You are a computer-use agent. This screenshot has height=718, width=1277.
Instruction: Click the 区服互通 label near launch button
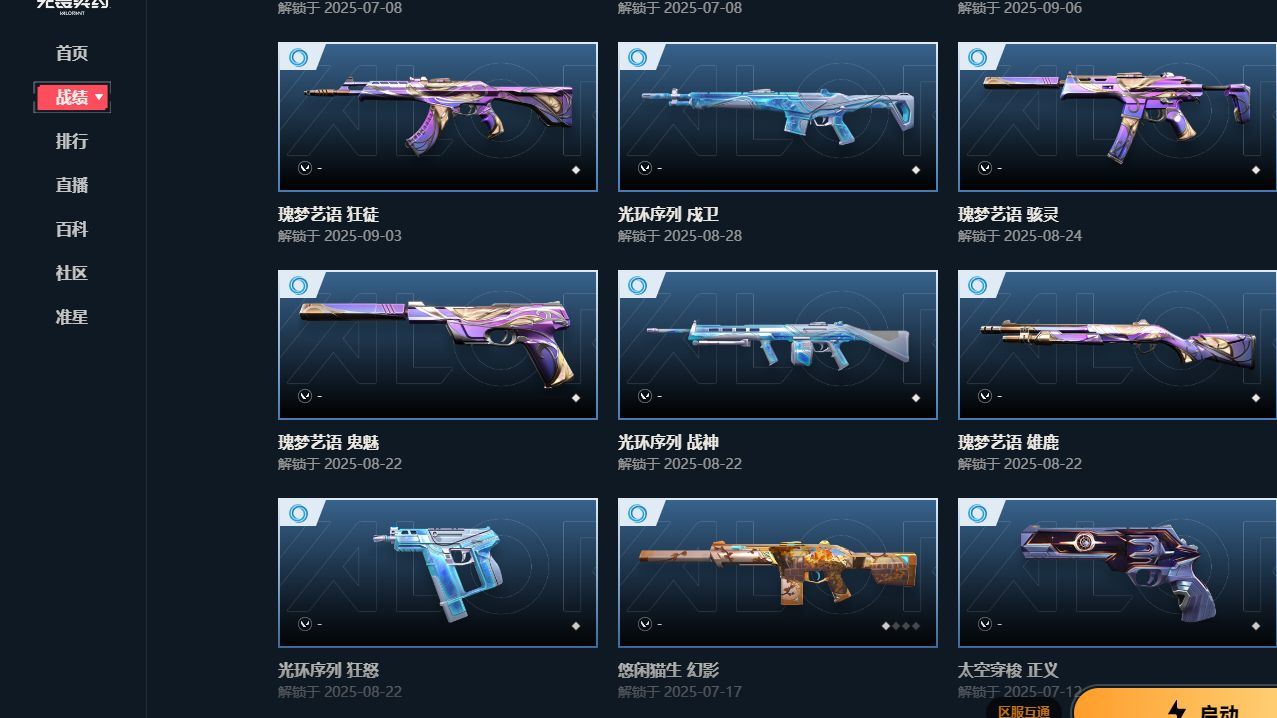(x=1024, y=711)
